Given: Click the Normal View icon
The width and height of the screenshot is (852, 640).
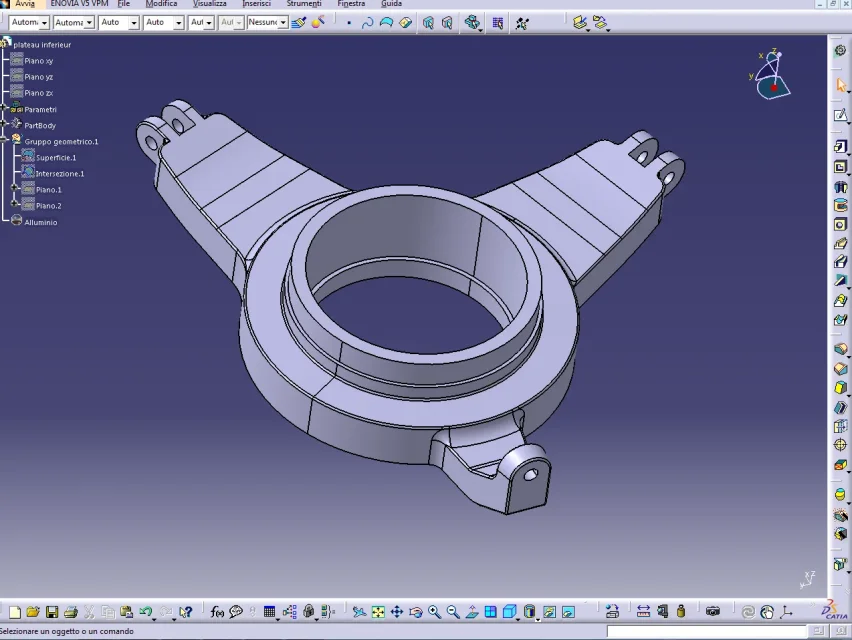Looking at the screenshot, I should tap(472, 612).
